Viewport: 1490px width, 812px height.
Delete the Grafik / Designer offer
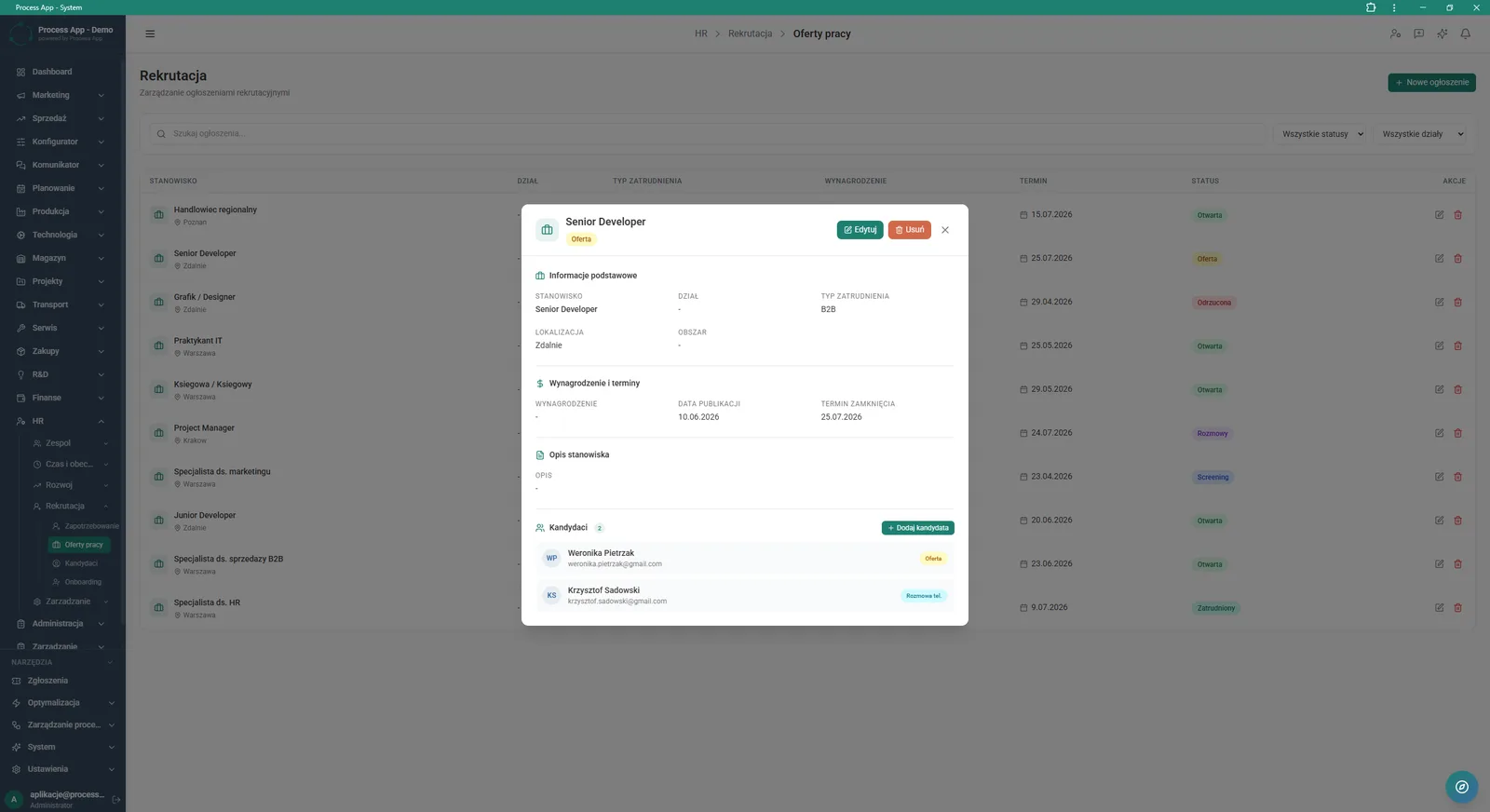coord(1458,303)
